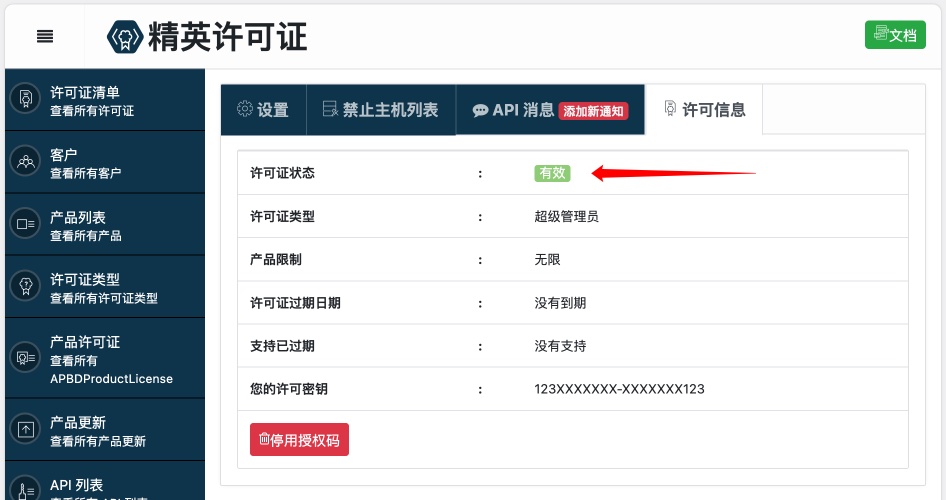946x500 pixels.
Task: Click the 精英许可证 title text
Action: 227,37
